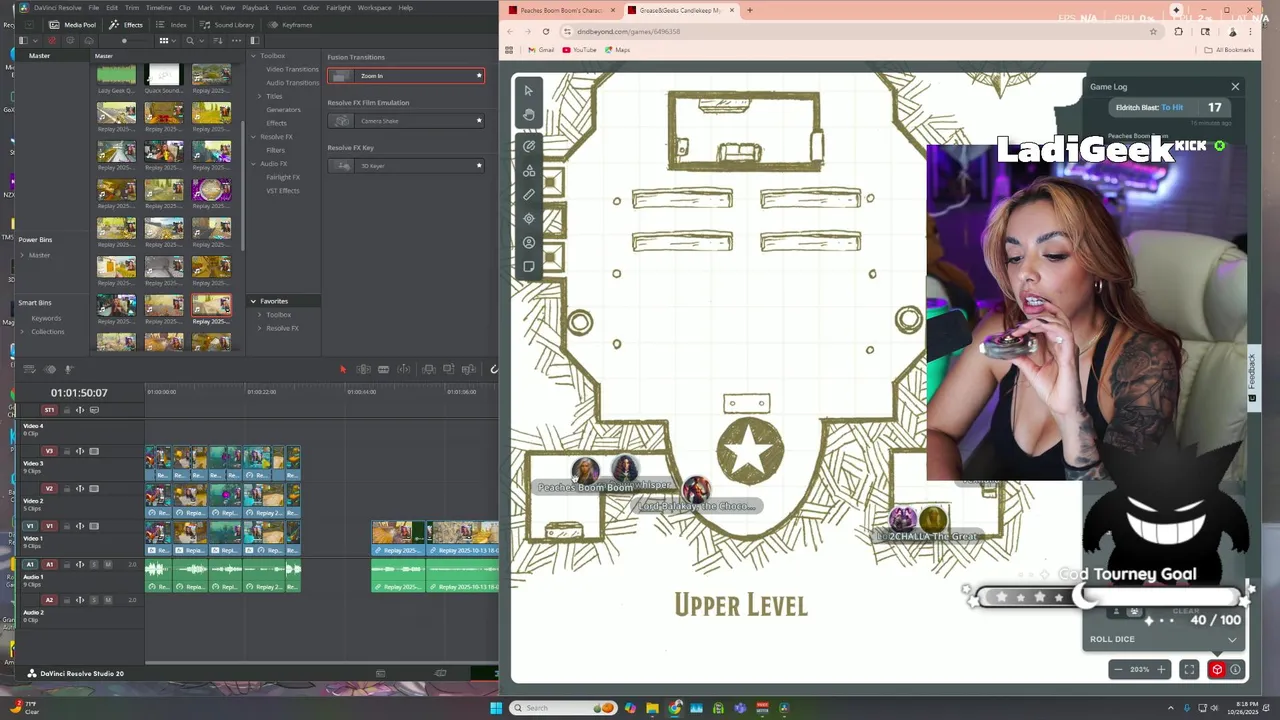Image resolution: width=1280 pixels, height=720 pixels.
Task: Select the pointer tool in map toolbar
Action: 529,90
